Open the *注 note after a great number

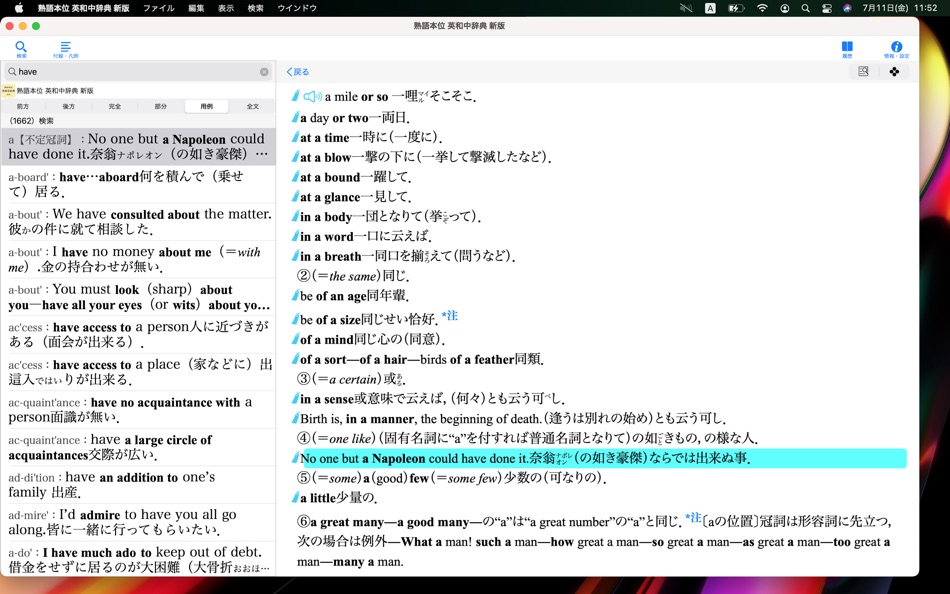point(693,518)
